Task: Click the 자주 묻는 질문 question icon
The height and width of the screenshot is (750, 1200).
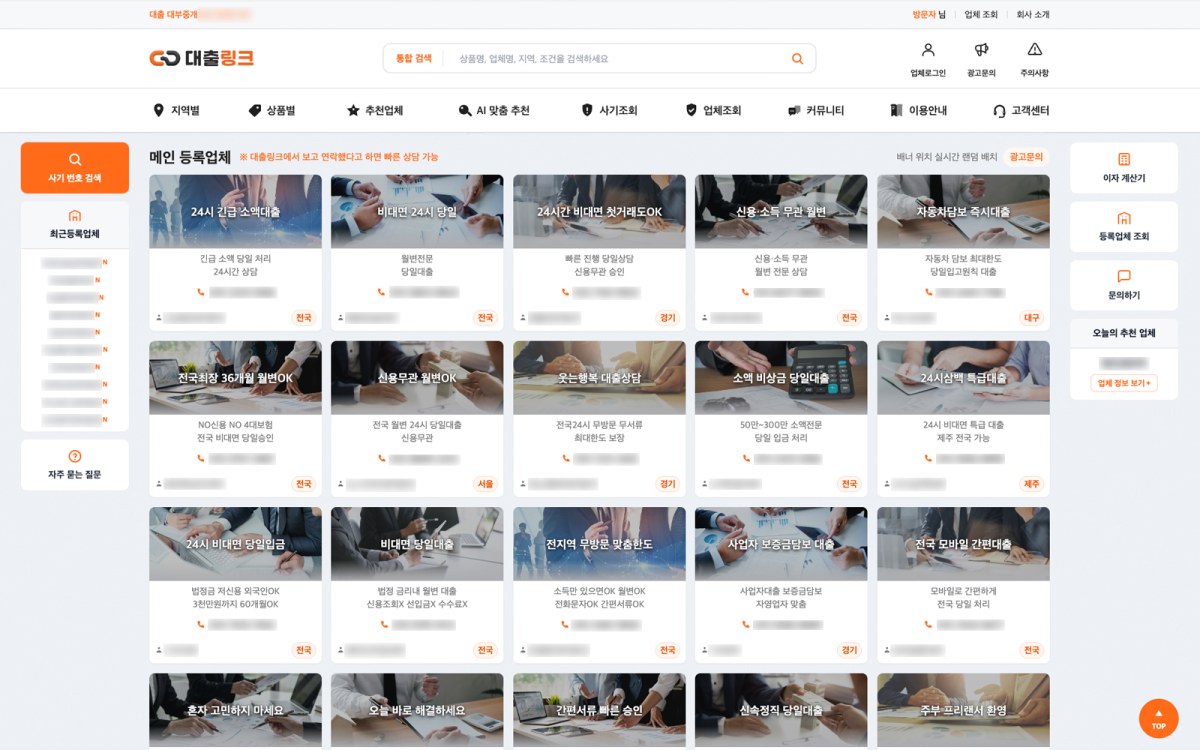Action: 75,456
